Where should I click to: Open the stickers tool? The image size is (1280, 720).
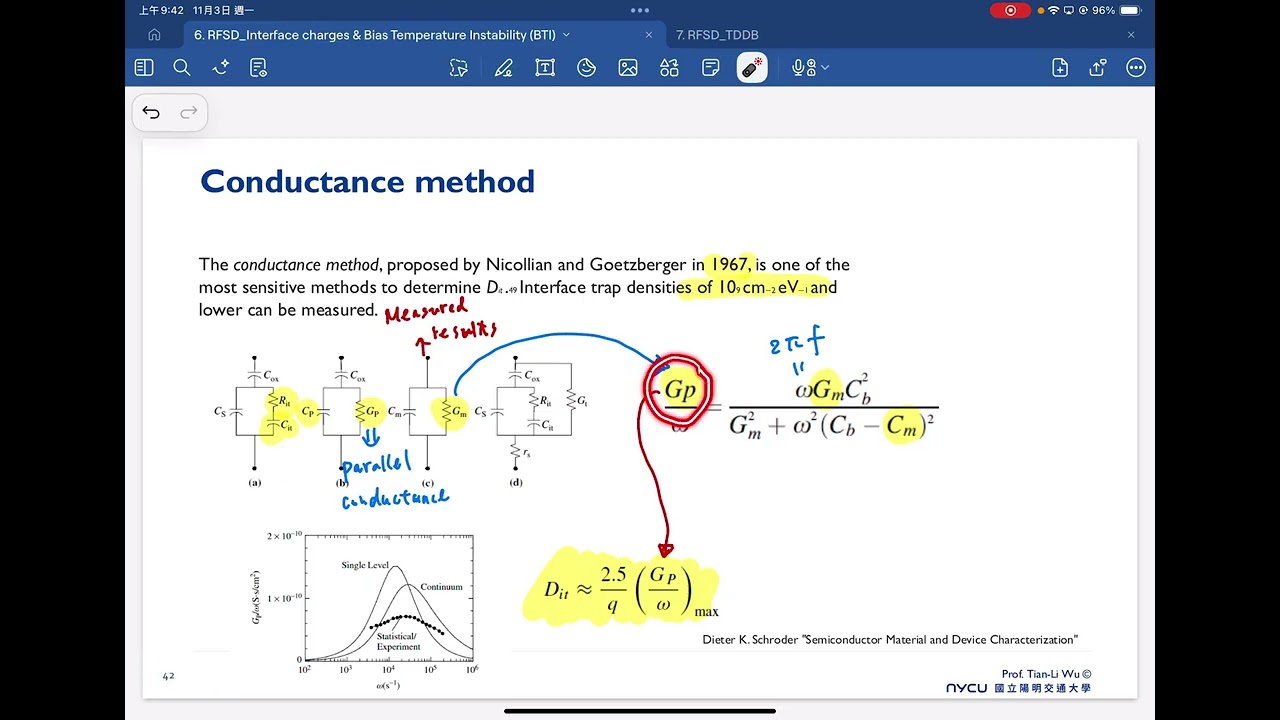pyautogui.click(x=587, y=68)
